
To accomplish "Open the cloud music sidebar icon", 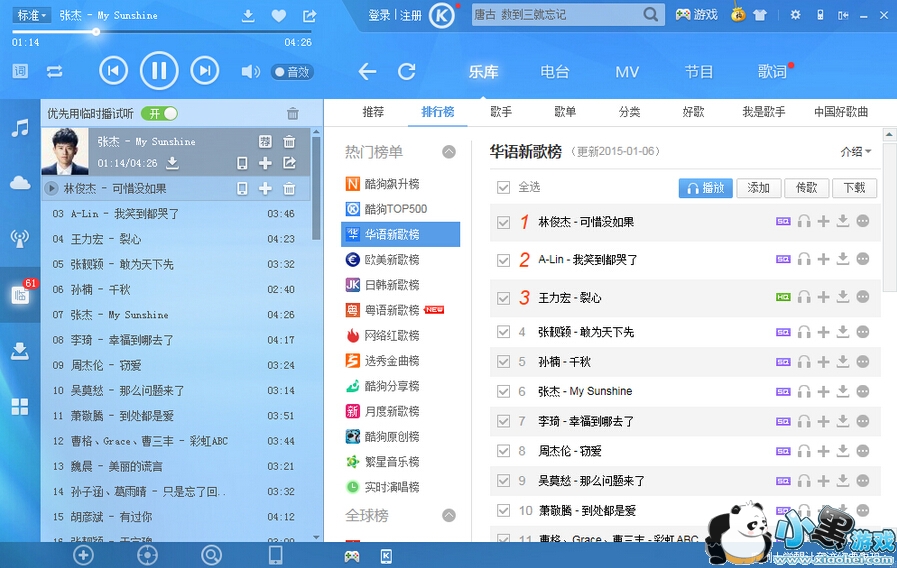I will click(20, 182).
